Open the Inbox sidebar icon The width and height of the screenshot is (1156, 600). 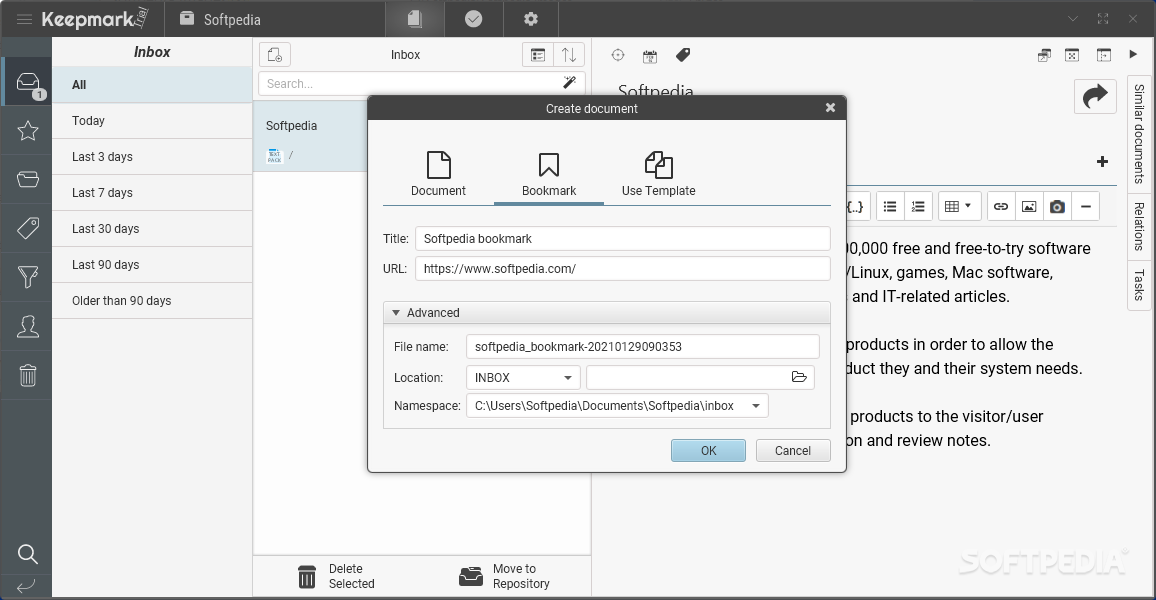28,83
